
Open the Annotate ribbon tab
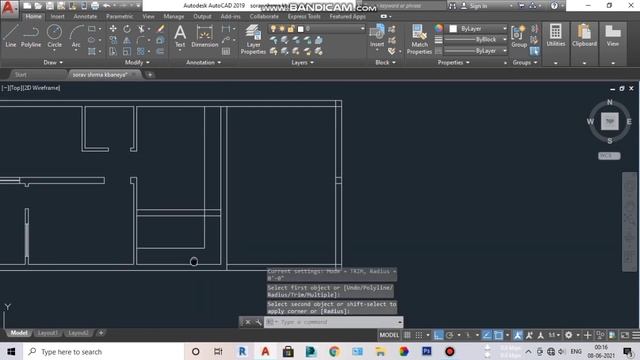(85, 16)
